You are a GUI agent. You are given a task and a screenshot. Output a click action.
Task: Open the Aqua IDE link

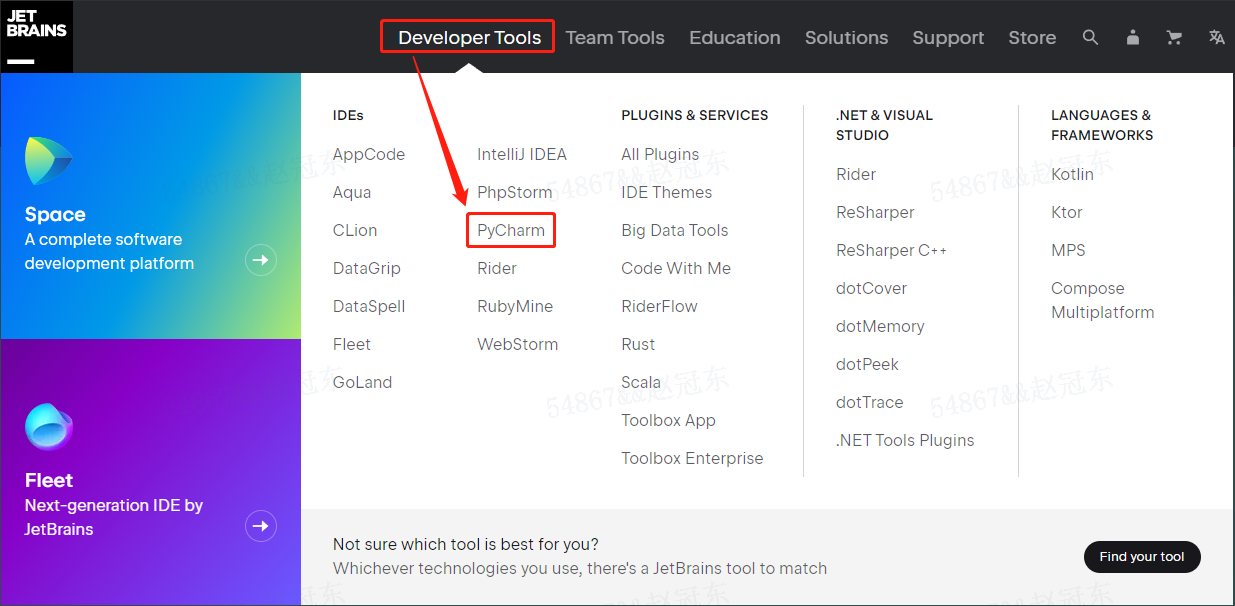[x=352, y=192]
